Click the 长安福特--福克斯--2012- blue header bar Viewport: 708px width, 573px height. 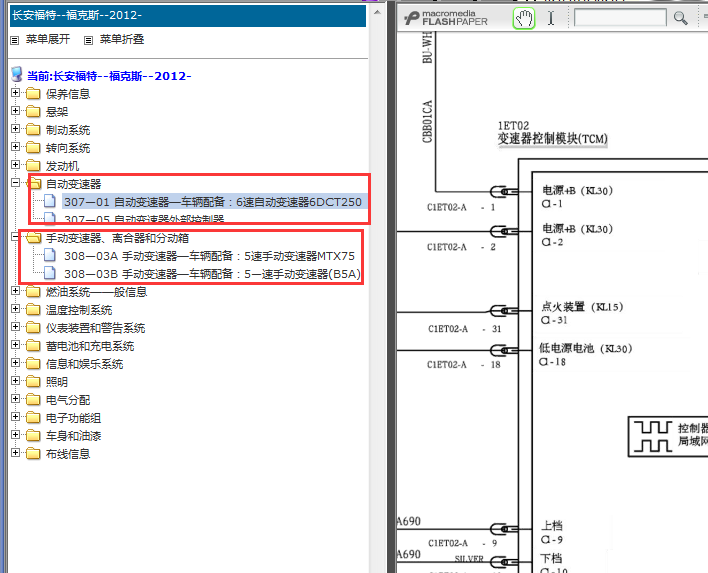[187, 15]
